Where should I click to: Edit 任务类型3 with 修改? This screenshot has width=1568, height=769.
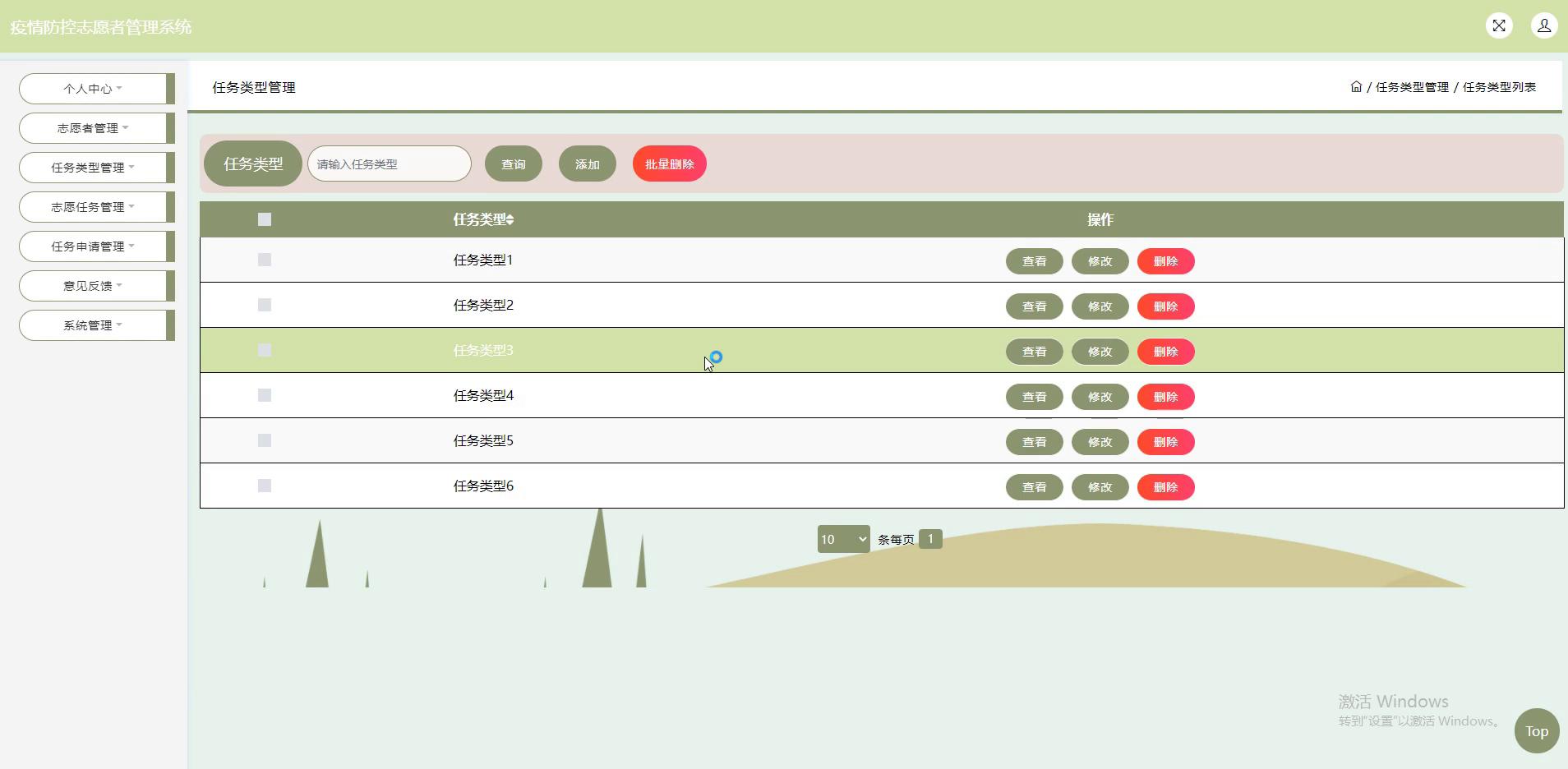click(x=1100, y=352)
